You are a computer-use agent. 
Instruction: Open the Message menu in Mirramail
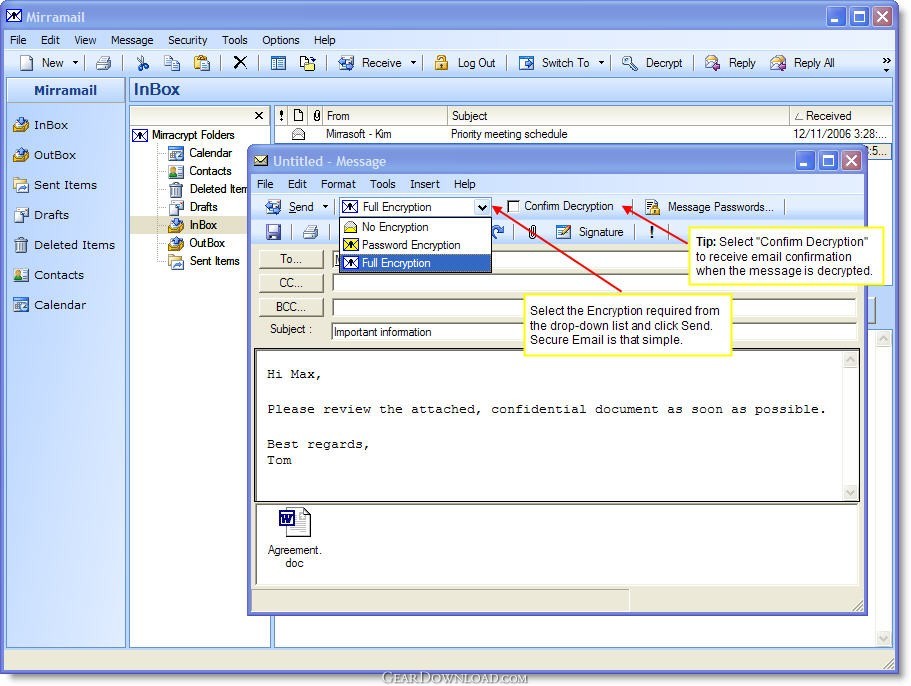[132, 40]
